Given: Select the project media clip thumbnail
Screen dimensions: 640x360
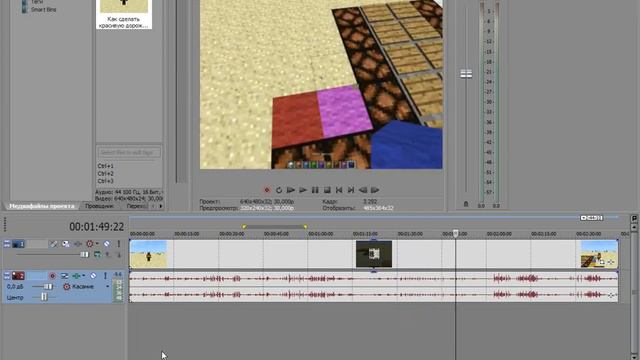Looking at the screenshot, I should click(124, 13).
